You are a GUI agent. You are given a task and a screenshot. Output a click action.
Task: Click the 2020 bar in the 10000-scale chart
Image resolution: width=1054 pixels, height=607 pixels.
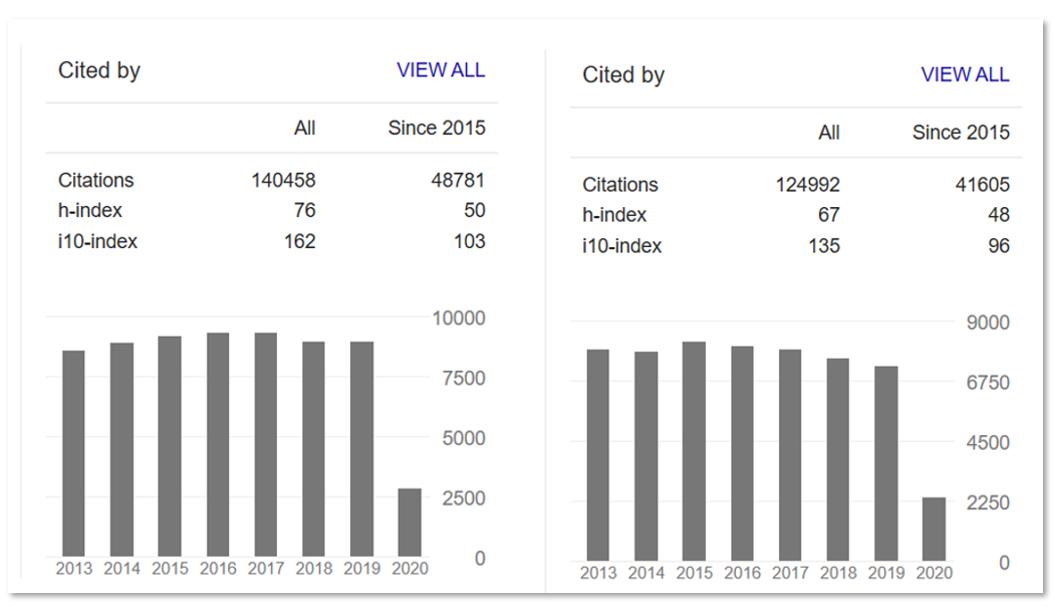point(409,522)
